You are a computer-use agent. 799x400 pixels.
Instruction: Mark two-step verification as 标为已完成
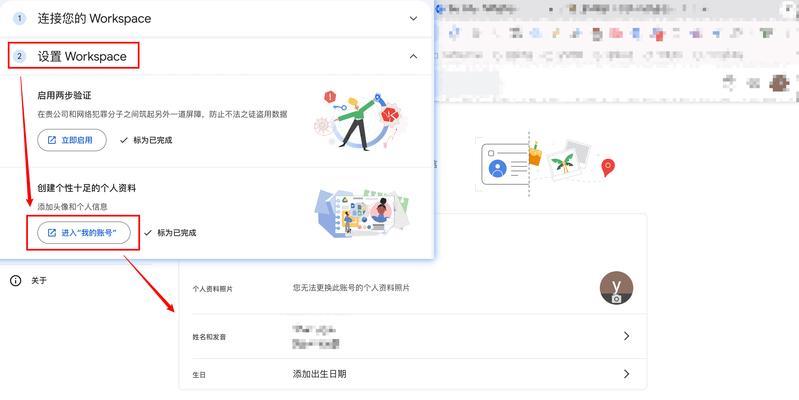pyautogui.click(x=146, y=140)
